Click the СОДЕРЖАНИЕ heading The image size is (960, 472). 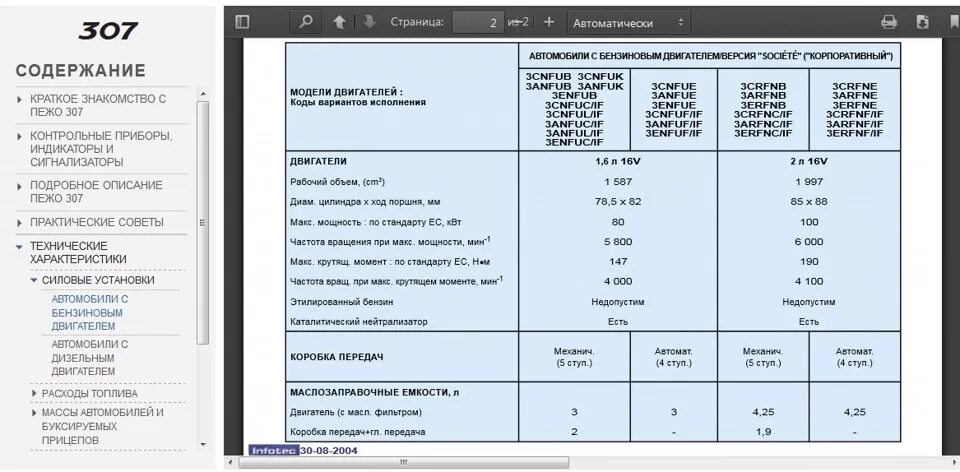tap(81, 71)
